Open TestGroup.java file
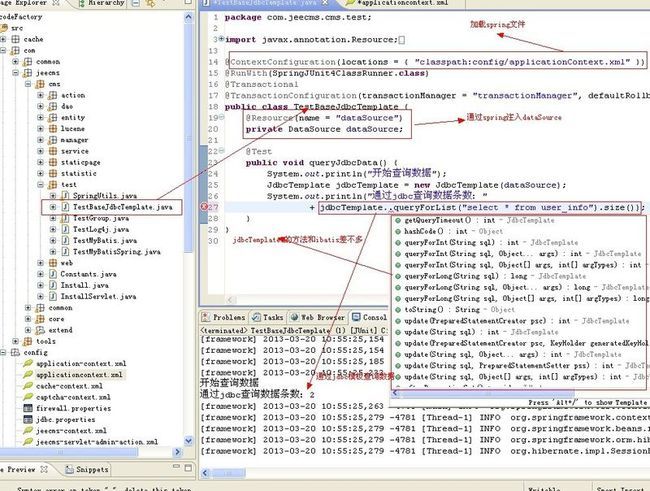Image resolution: width=650 pixels, height=491 pixels. pyautogui.click(x=101, y=218)
